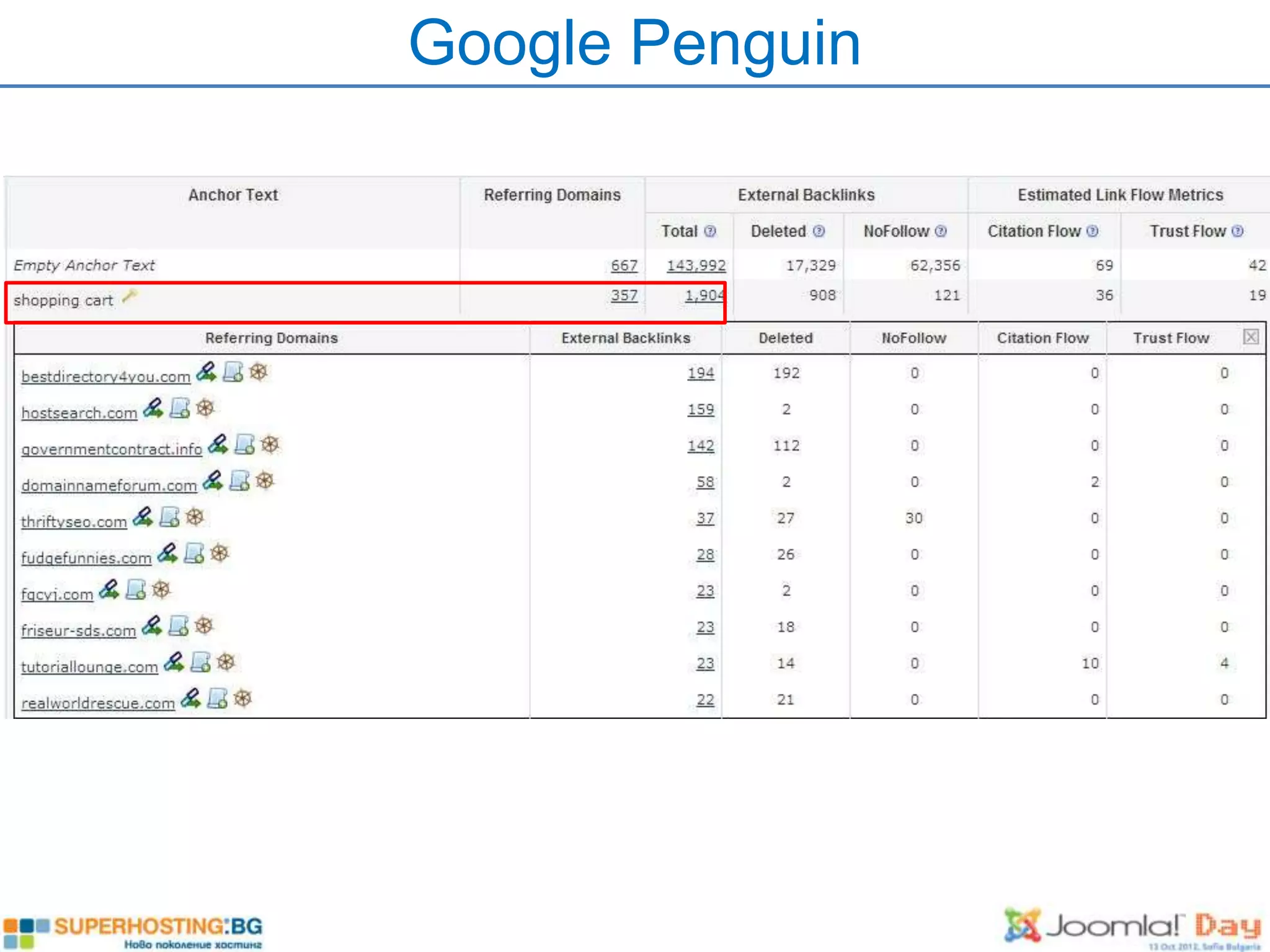Image resolution: width=1270 pixels, height=952 pixels.
Task: Click the 159 backlinks count link
Action: point(701,410)
